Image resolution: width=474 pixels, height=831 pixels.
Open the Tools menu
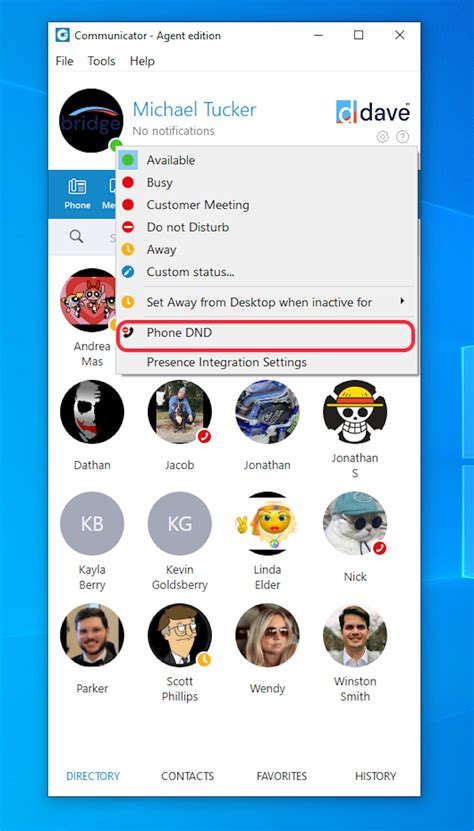coord(101,61)
